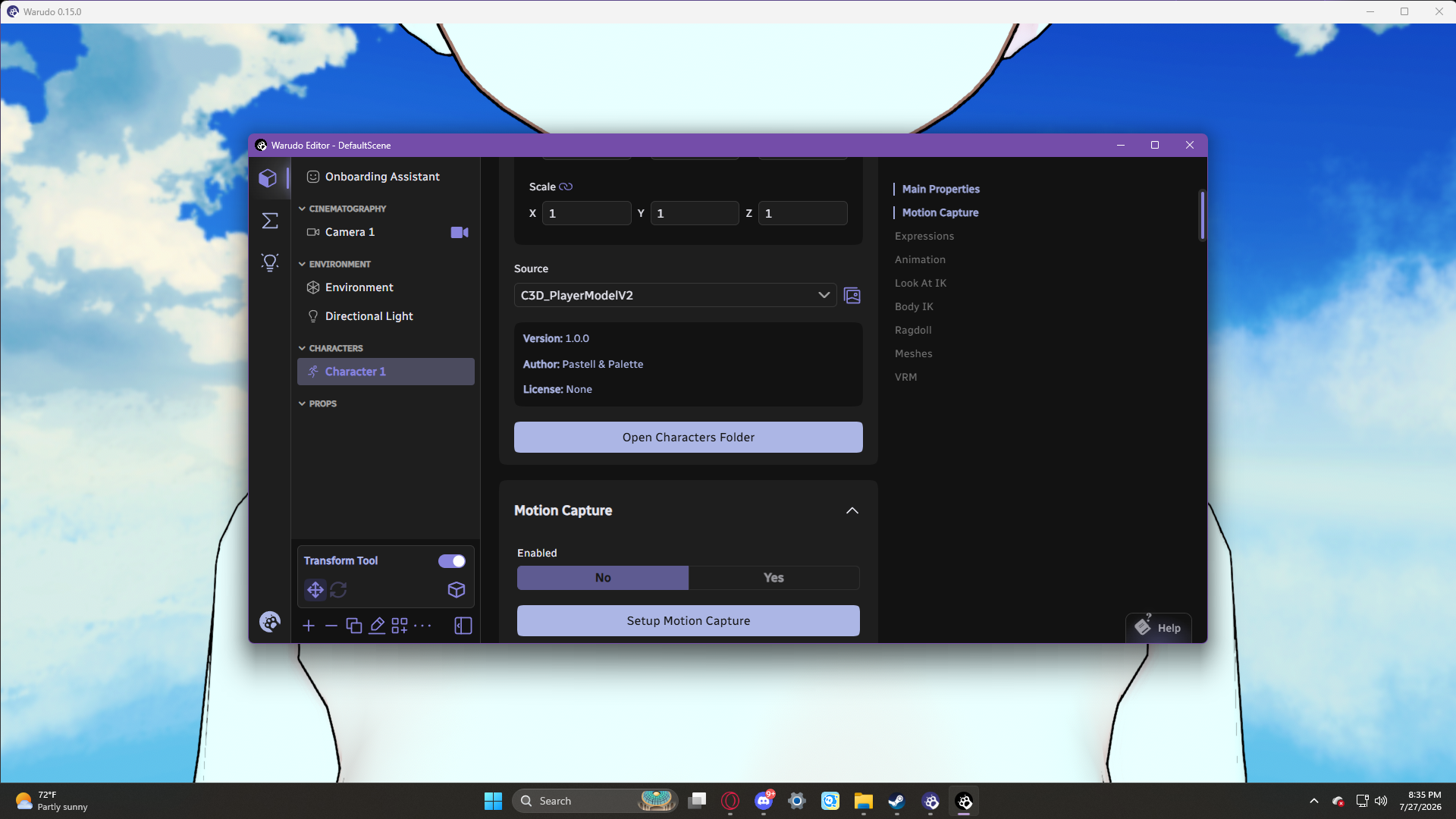
Task: Click Open Characters Folder button
Action: click(x=689, y=438)
